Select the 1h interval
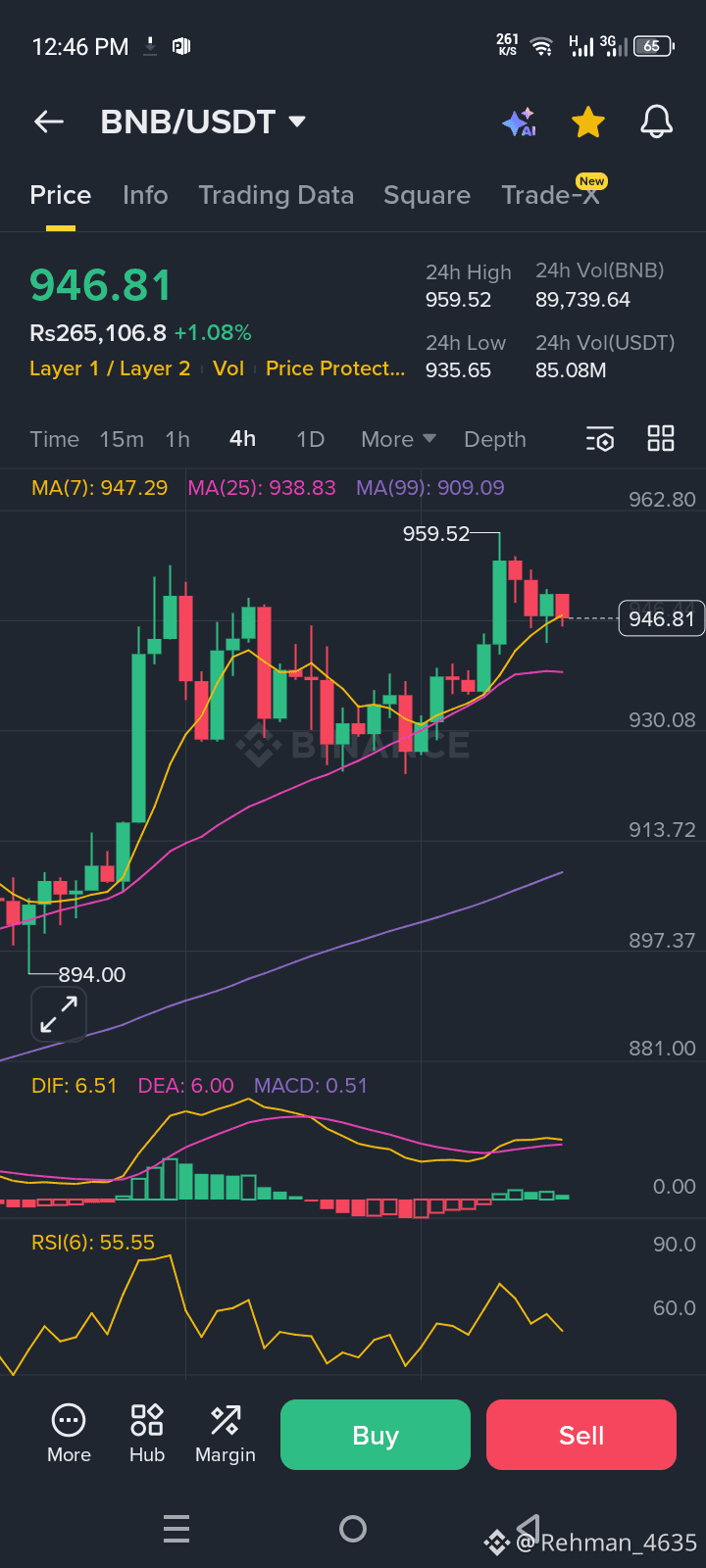 tap(177, 439)
